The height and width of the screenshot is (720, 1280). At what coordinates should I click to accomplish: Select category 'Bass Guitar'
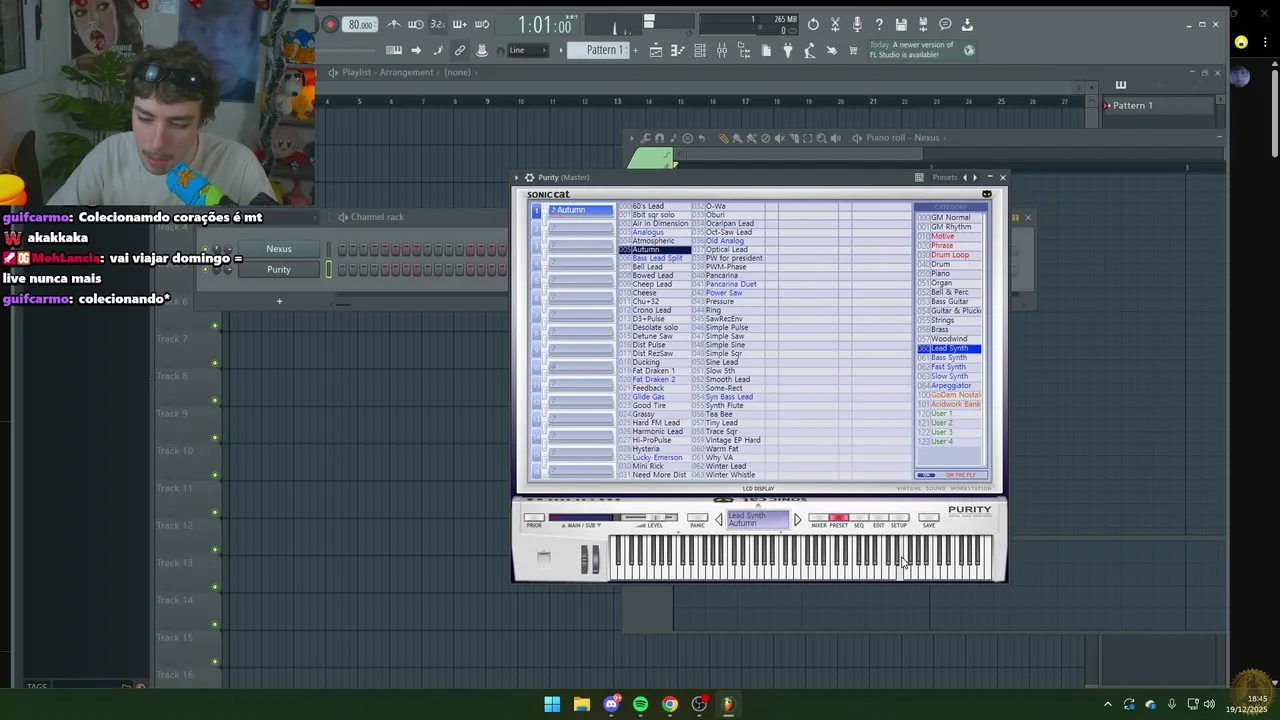point(950,301)
